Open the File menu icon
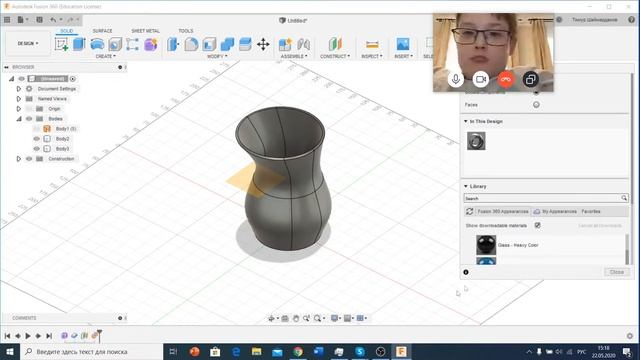Screen dimensions: 640x360 click(21, 20)
